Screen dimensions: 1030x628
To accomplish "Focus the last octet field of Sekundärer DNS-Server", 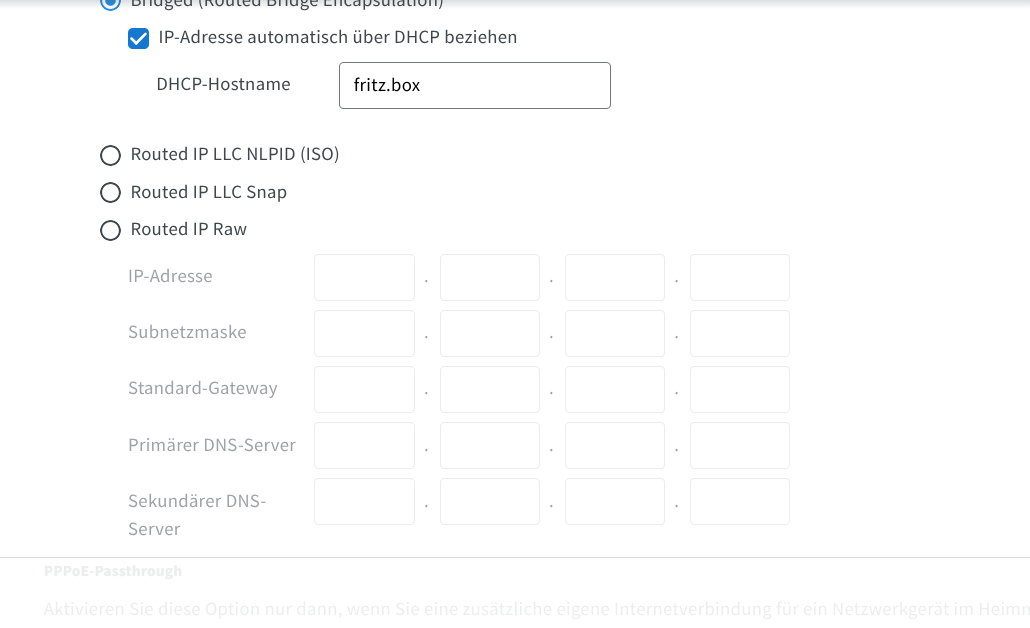I will coord(740,501).
